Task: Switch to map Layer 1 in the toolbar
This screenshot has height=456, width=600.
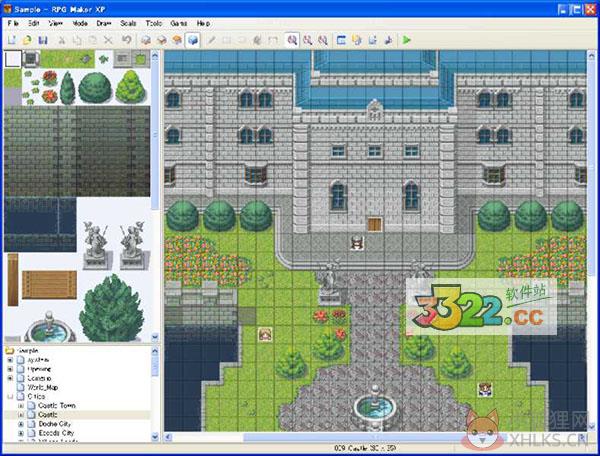Action: tap(145, 40)
